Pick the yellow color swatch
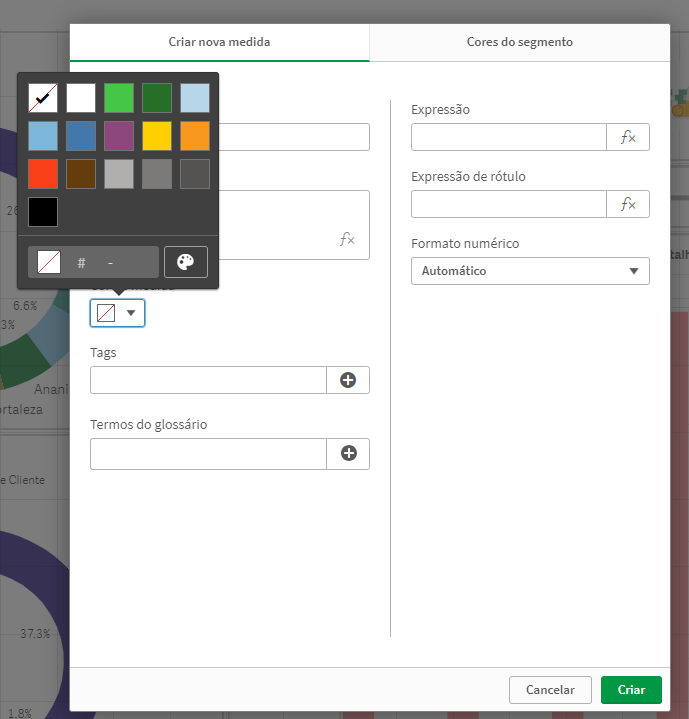The width and height of the screenshot is (689, 719). pyautogui.click(x=157, y=136)
